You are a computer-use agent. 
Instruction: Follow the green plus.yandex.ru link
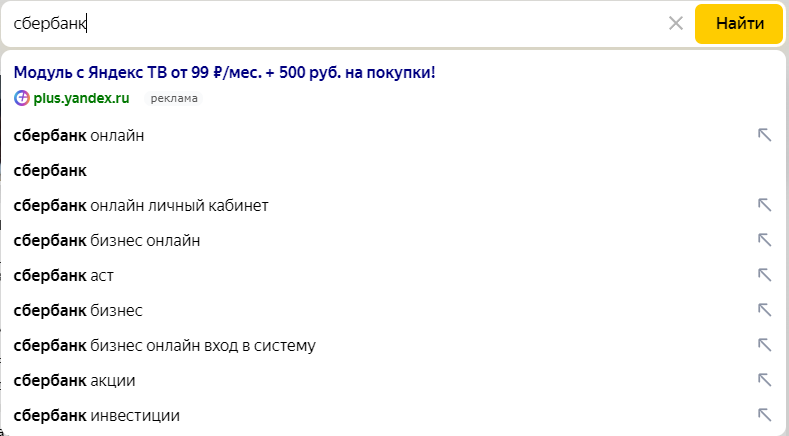pyautogui.click(x=82, y=98)
